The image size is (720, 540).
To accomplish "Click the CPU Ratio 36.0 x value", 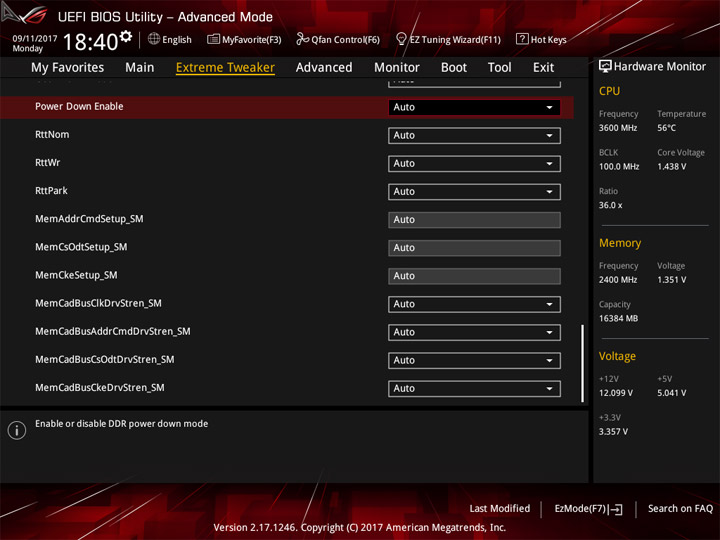I will point(610,205).
